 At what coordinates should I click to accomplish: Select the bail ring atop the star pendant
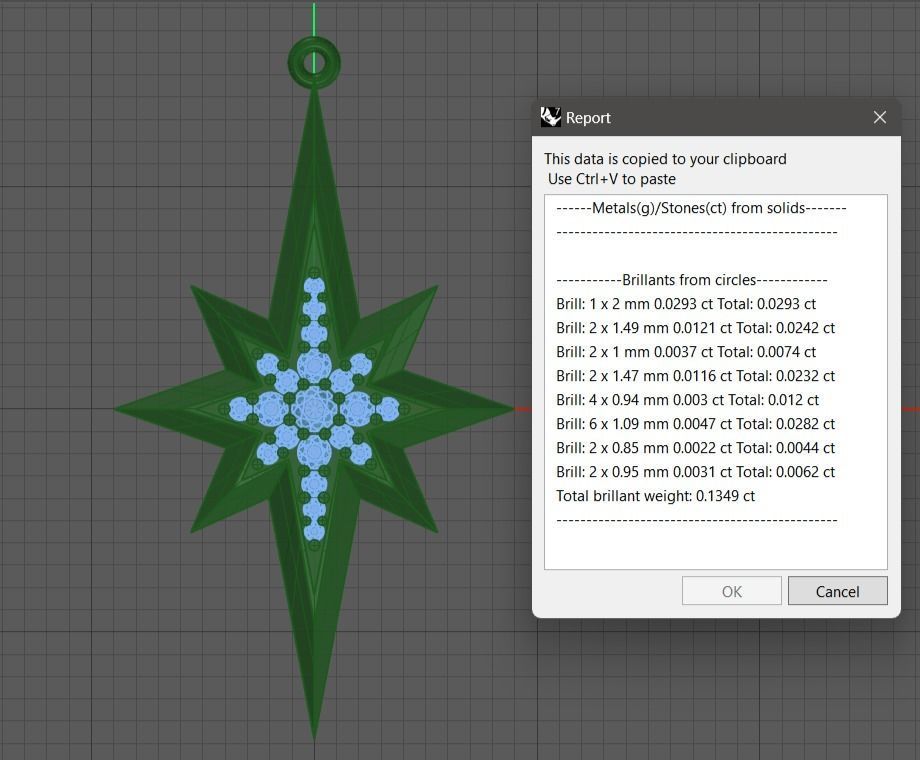coord(314,63)
